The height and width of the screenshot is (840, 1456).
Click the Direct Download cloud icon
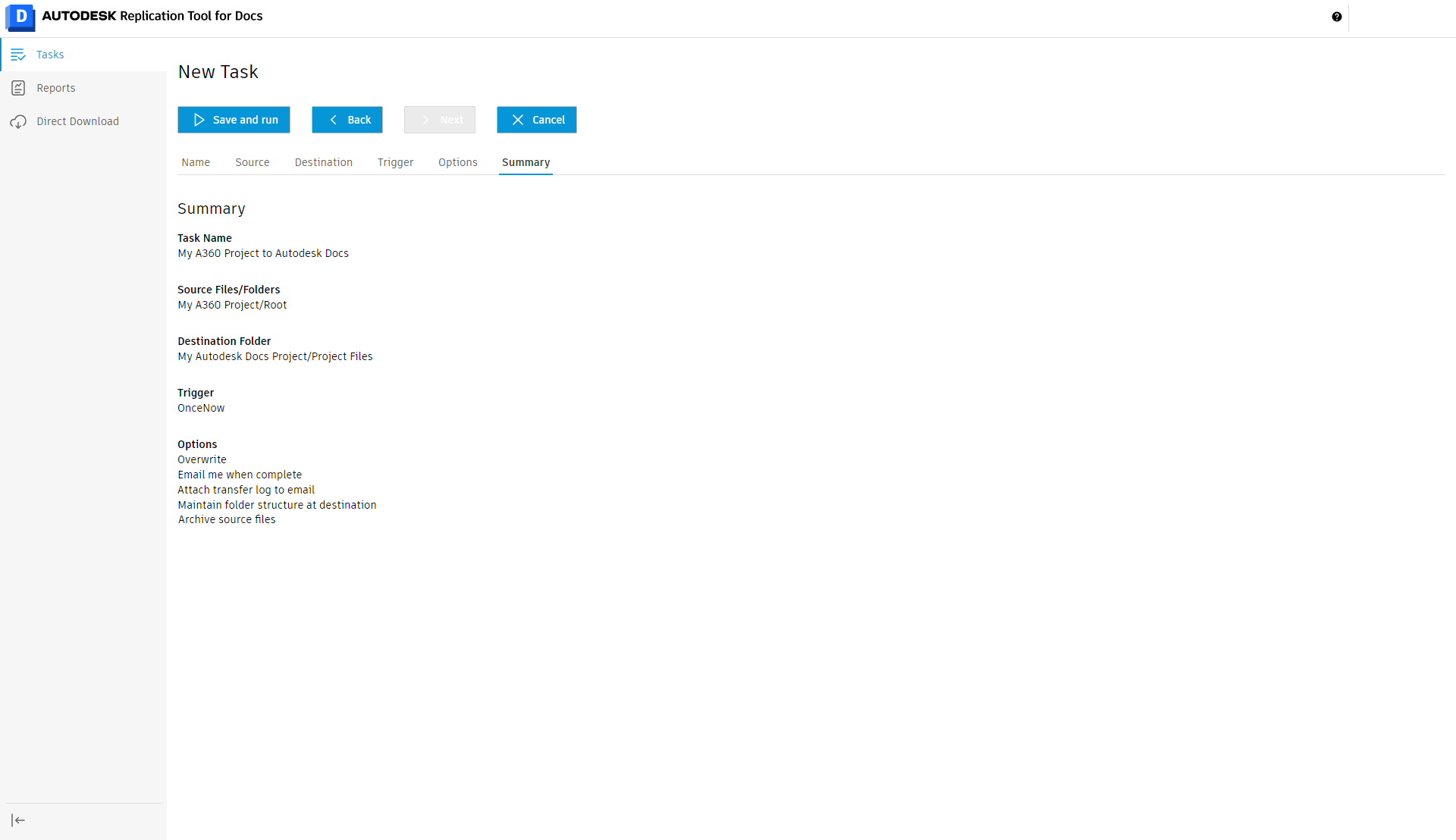[x=18, y=121]
